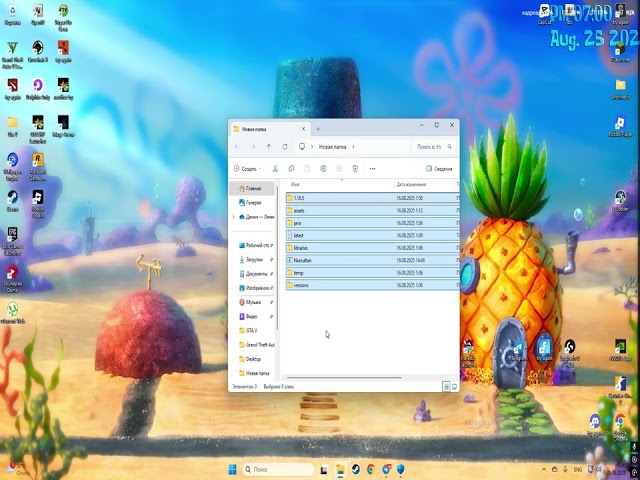Image resolution: width=640 pixels, height=480 pixels.
Task: Go up one level with the up arrow
Action: click(269, 147)
